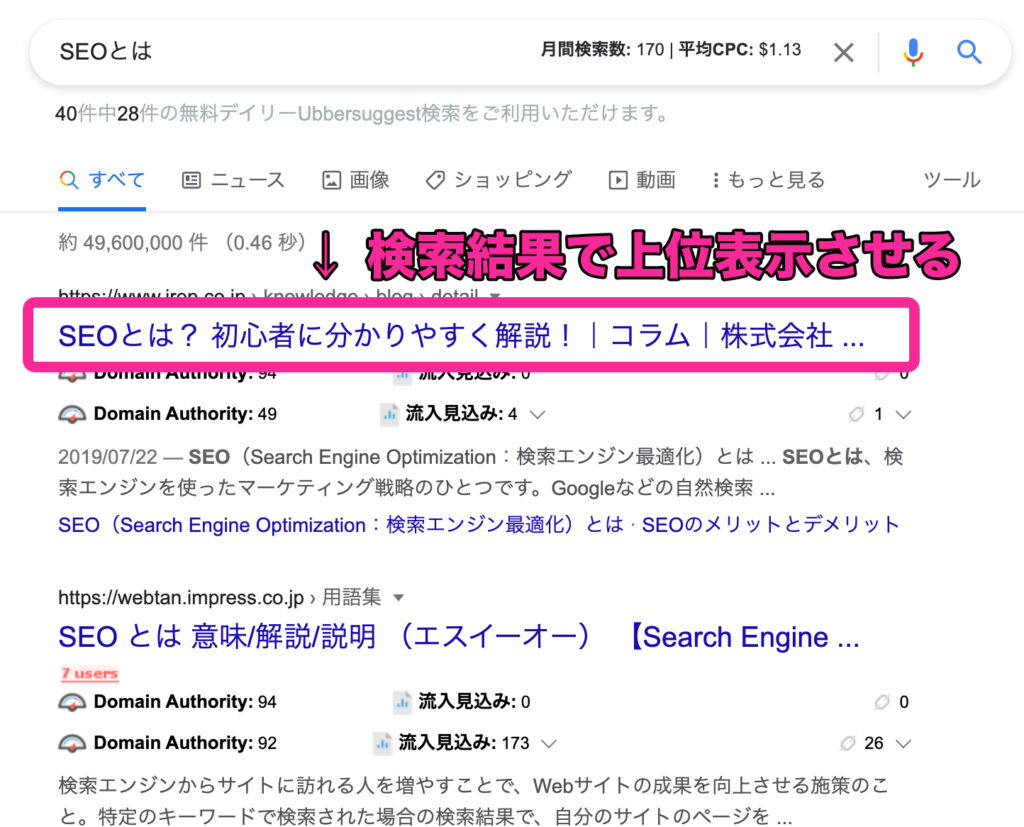Expand the 流入見込み: 4 chevron

click(537, 414)
